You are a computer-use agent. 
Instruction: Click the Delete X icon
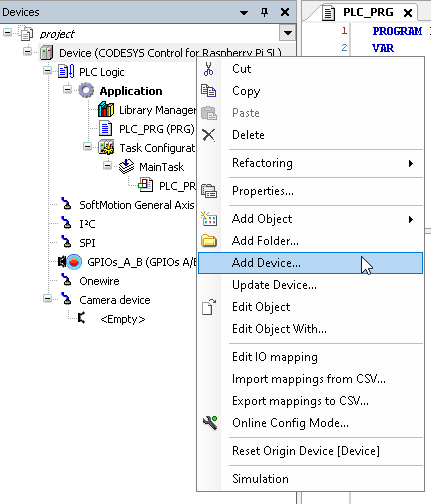coord(209,135)
